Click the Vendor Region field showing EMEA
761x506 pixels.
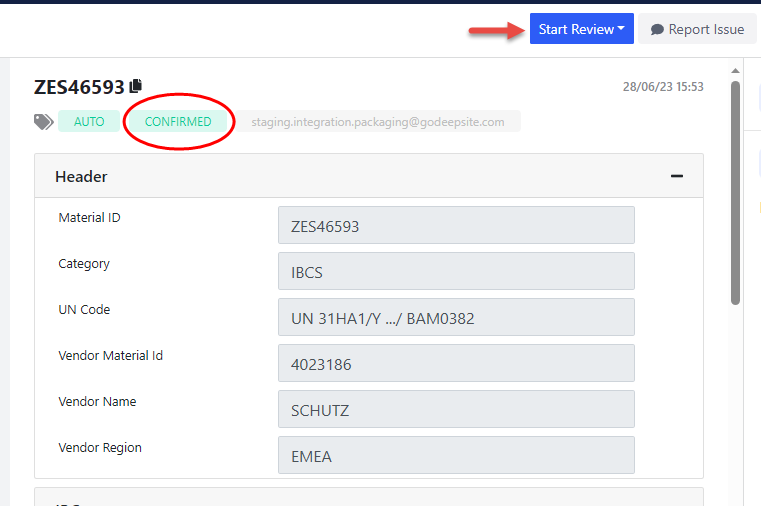[x=456, y=455]
